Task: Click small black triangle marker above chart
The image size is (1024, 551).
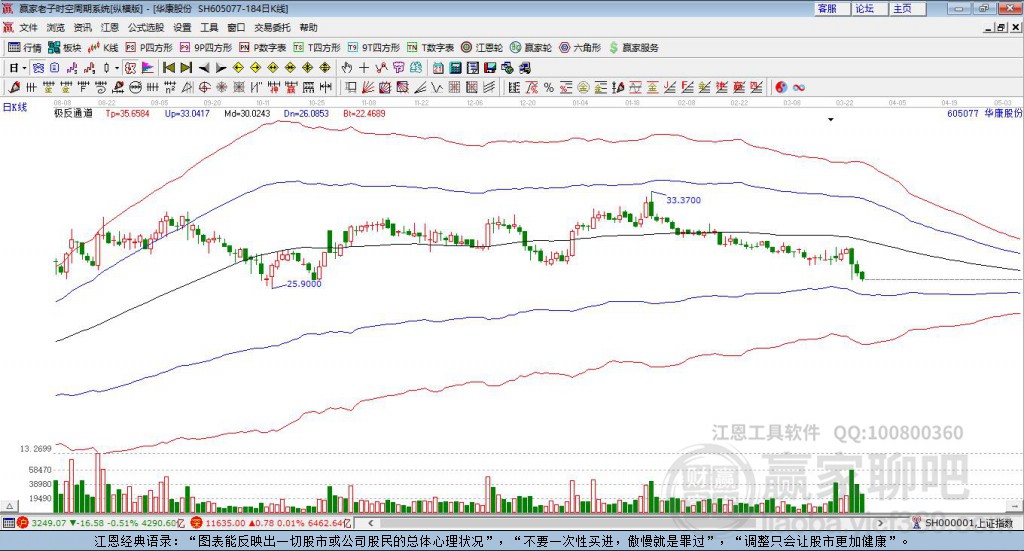Action: [831, 119]
